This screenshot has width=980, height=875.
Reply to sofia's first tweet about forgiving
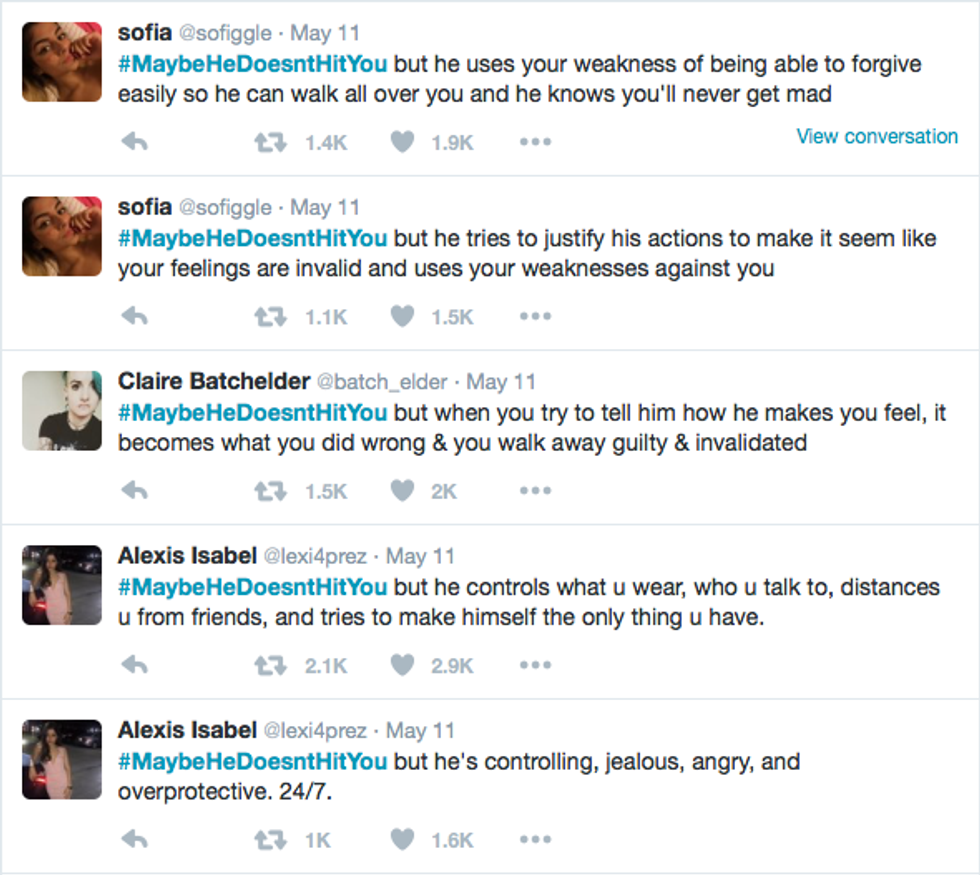point(134,143)
